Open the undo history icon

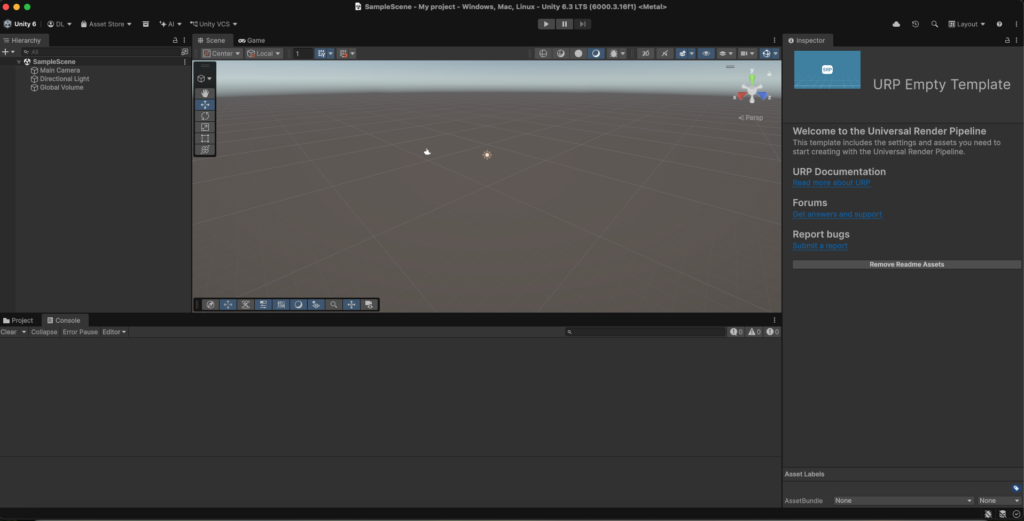[915, 24]
